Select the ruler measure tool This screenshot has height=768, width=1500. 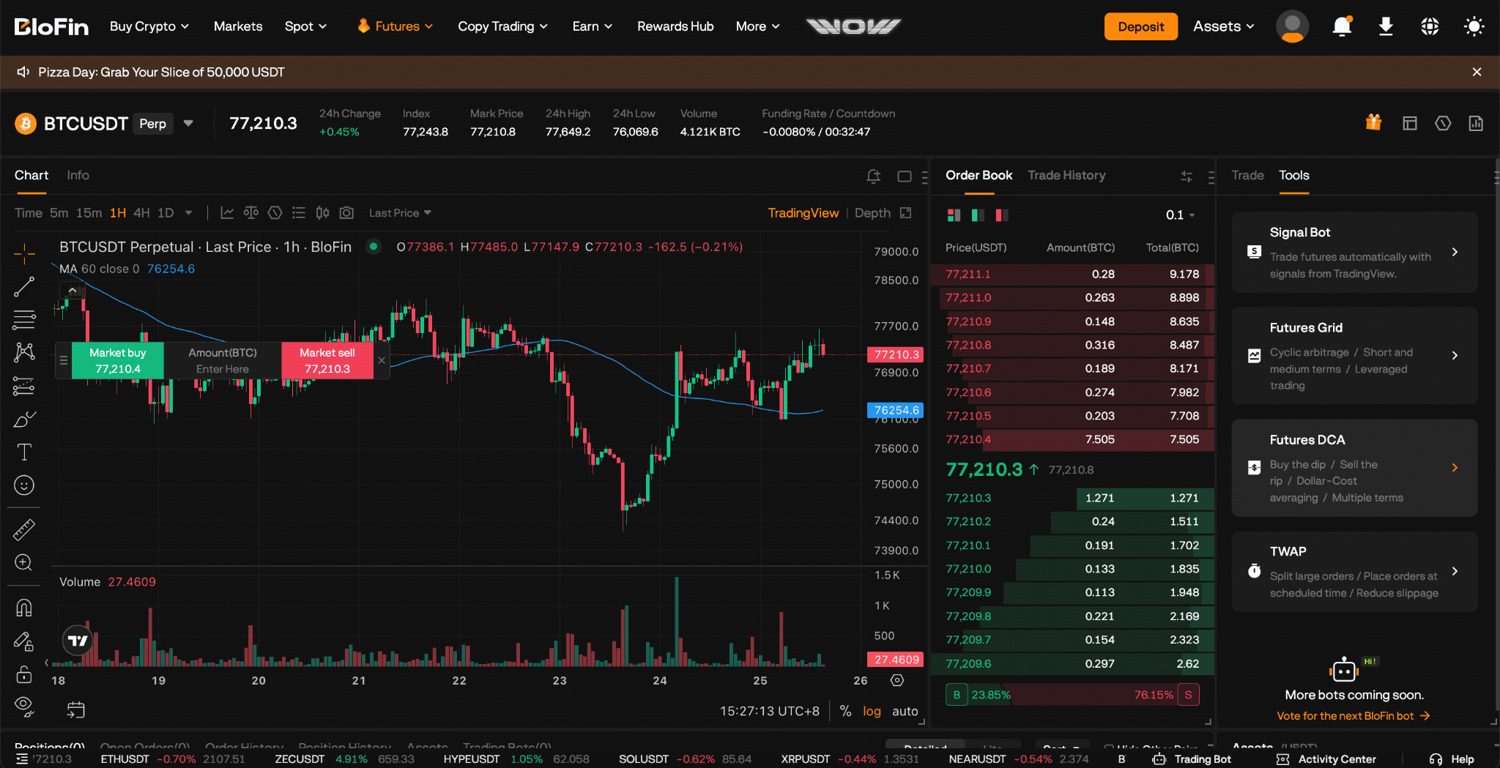(x=24, y=530)
